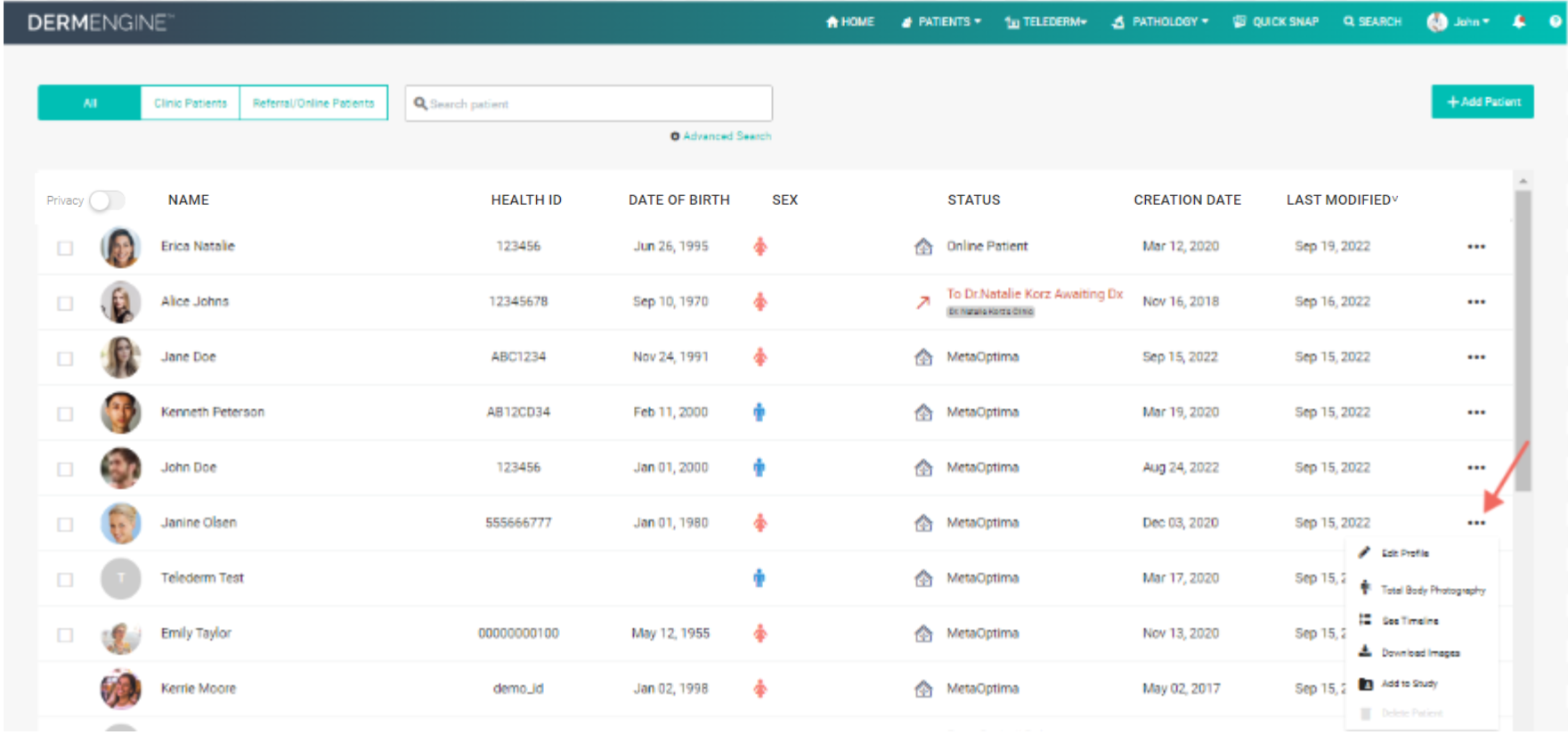Open the three-dot menu for John Doe

(1476, 468)
